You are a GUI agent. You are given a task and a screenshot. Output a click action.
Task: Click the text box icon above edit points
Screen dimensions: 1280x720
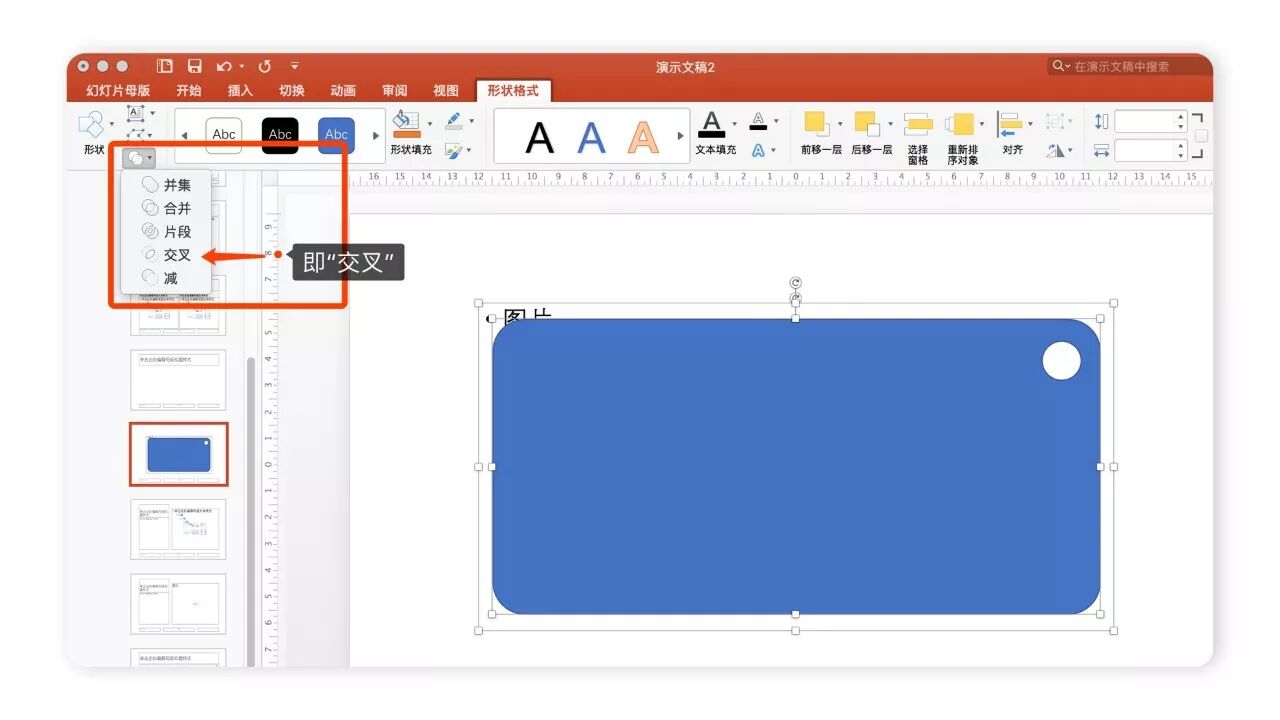pos(136,114)
